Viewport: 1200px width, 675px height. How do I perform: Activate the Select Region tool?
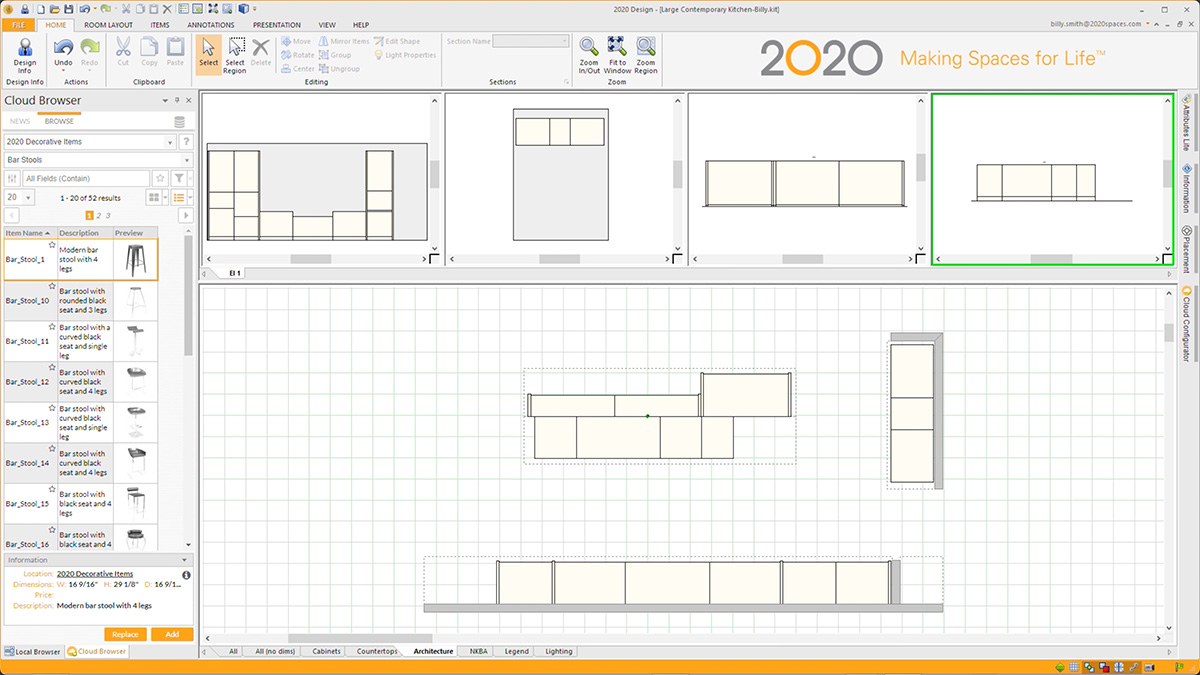pyautogui.click(x=235, y=55)
